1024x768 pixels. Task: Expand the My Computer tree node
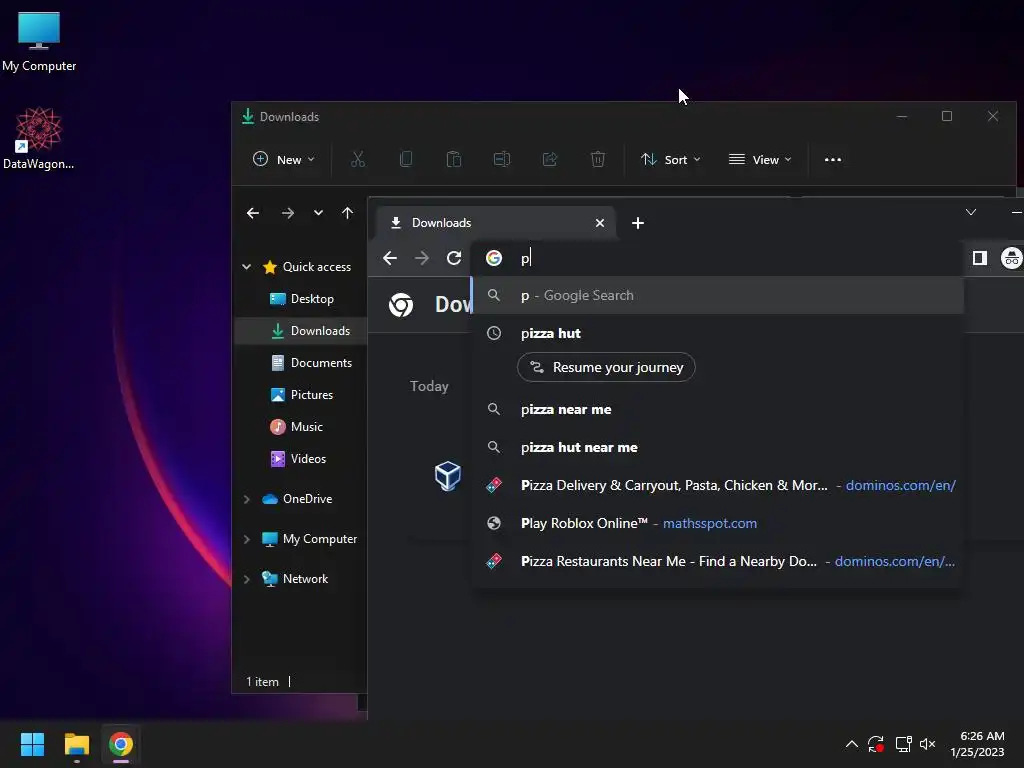click(x=247, y=539)
